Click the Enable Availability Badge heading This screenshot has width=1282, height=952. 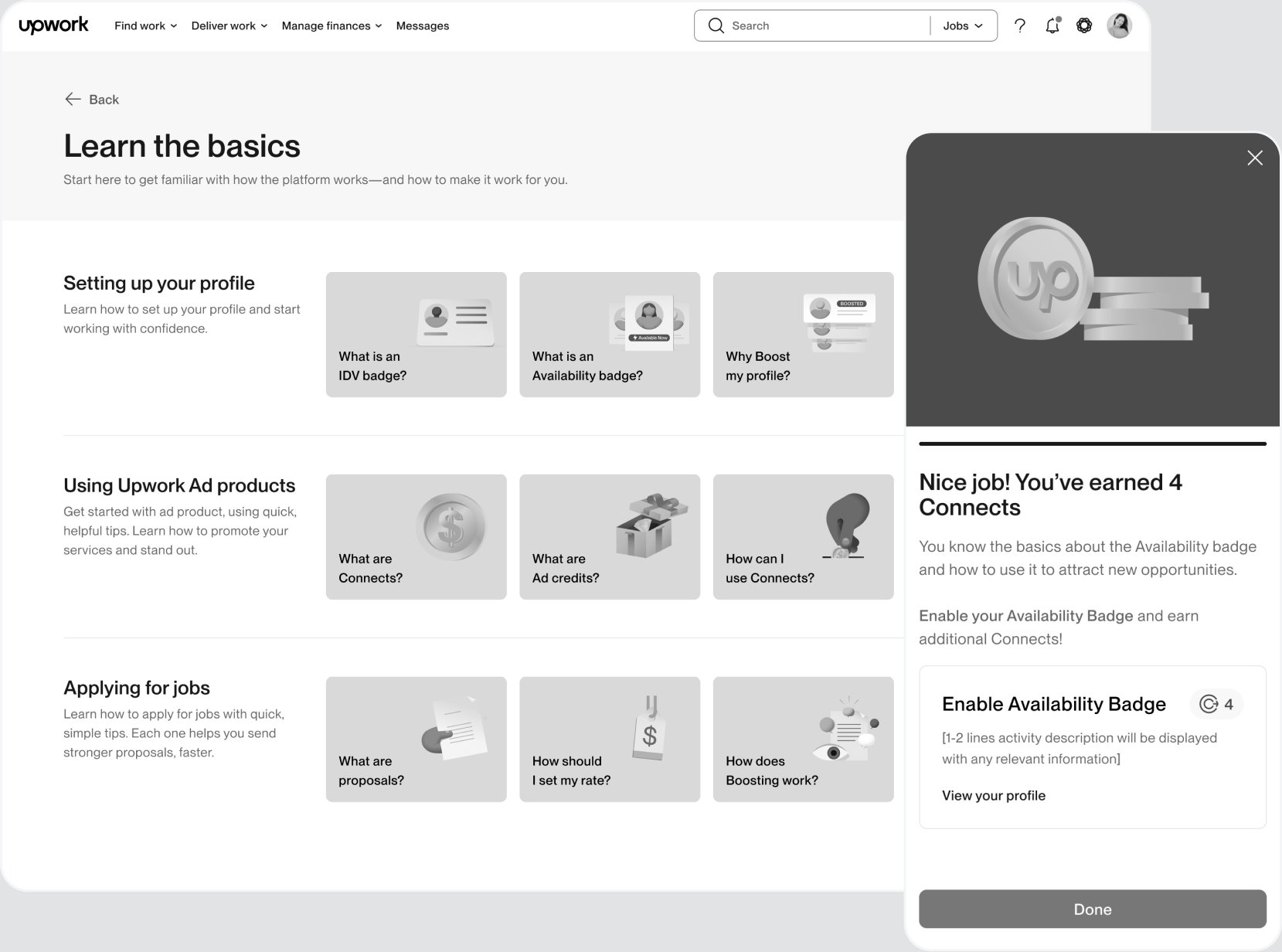[1054, 704]
